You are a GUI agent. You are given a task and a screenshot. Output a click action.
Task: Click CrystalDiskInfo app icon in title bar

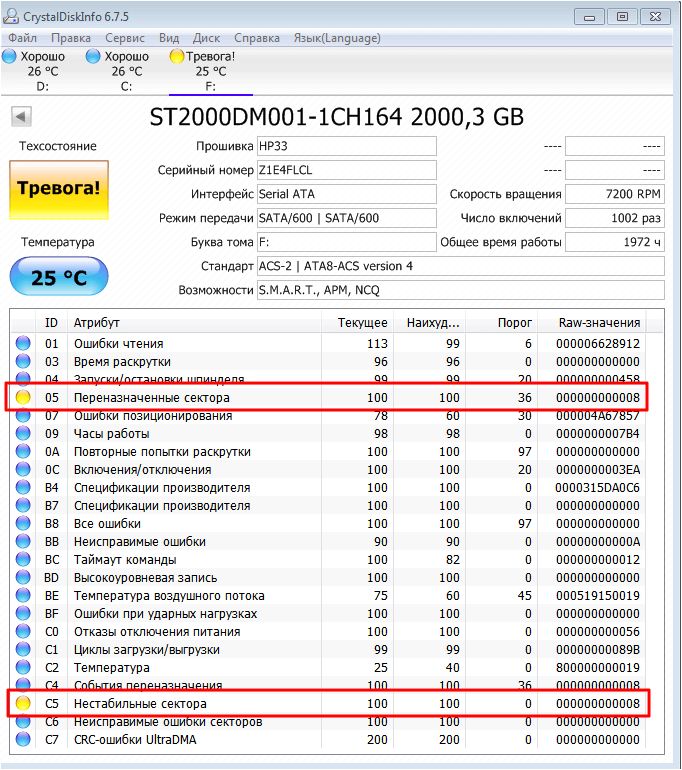11,16
